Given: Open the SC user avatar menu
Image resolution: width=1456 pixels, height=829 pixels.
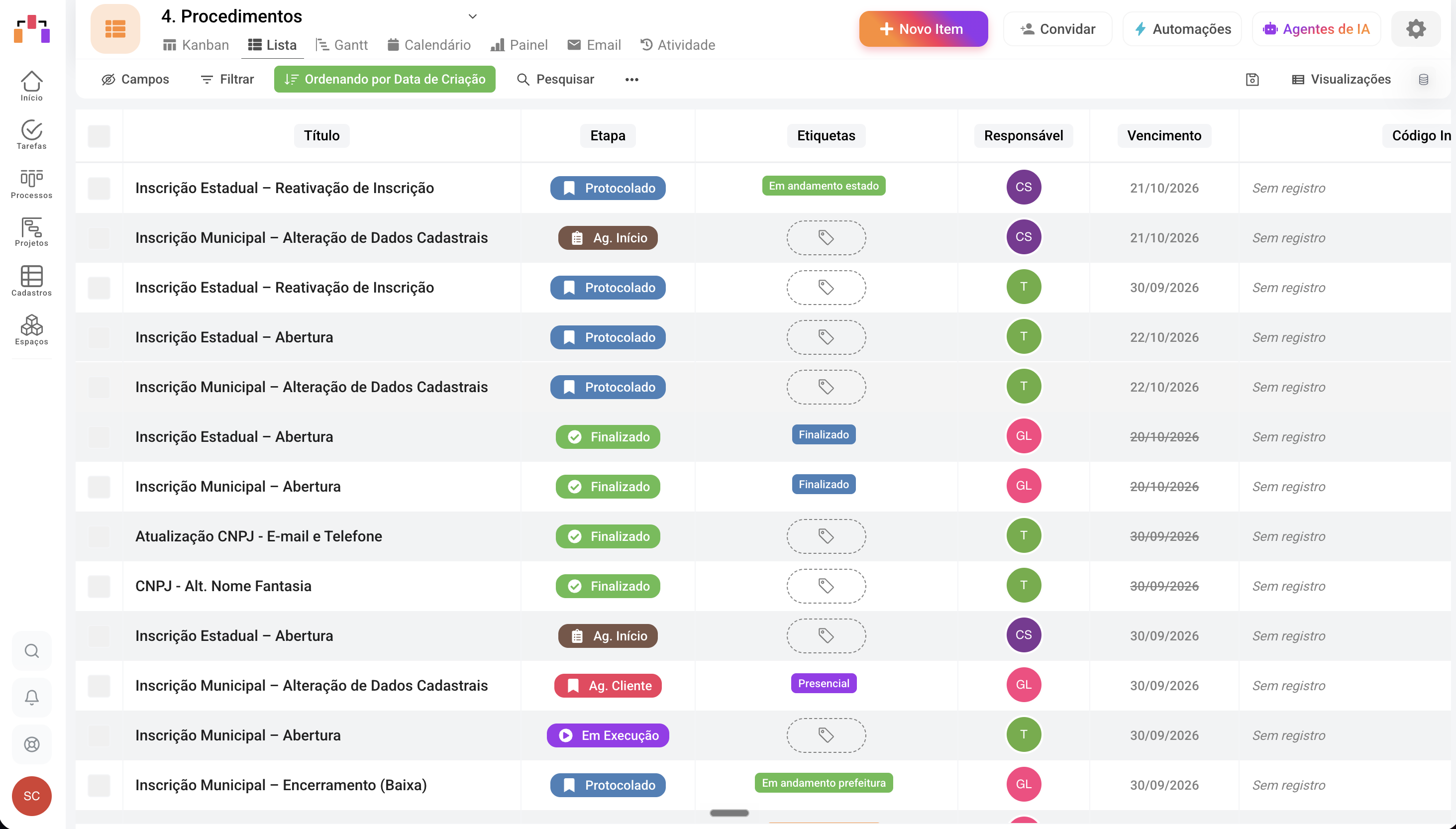Looking at the screenshot, I should (32, 796).
